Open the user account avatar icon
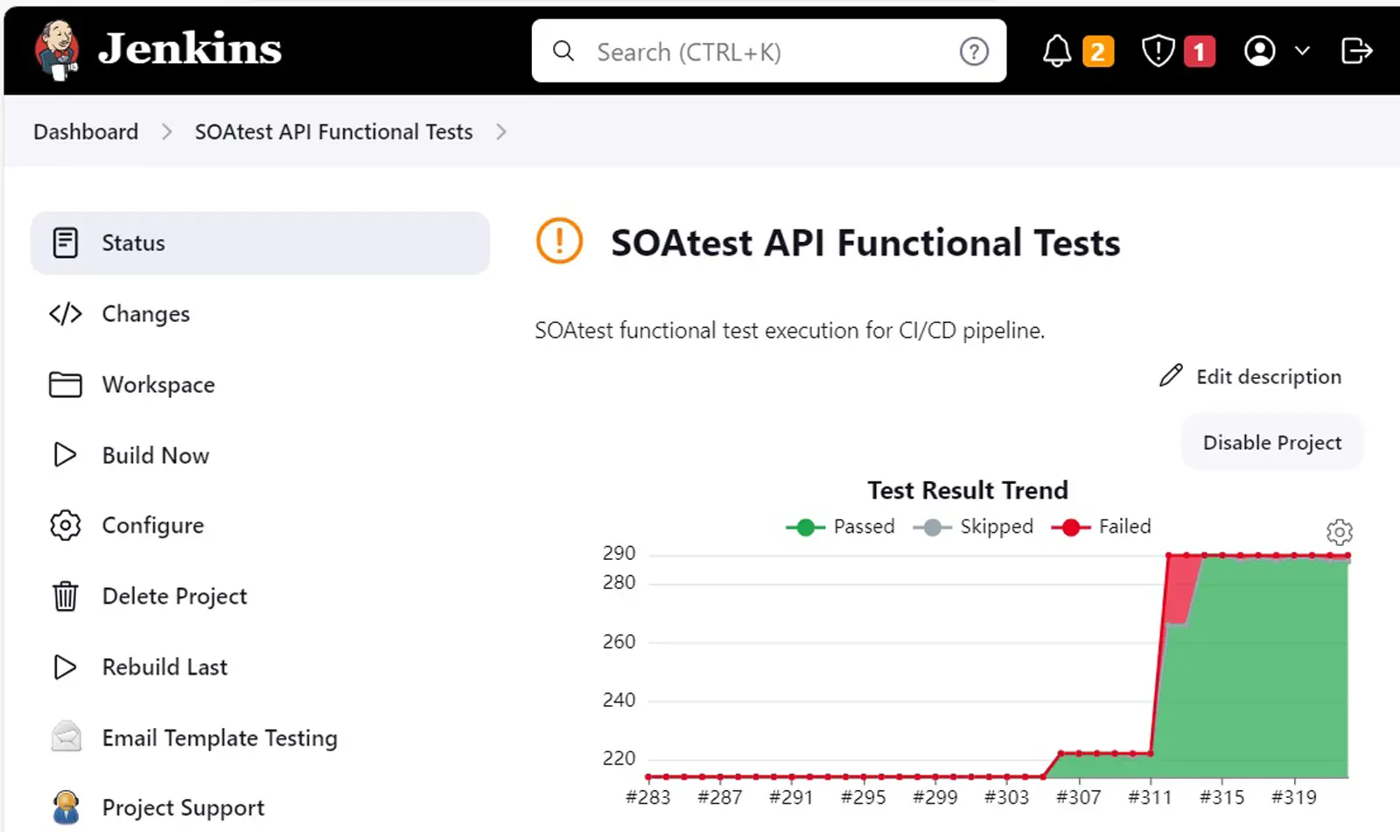Viewport: 1400px width, 840px height. point(1259,51)
